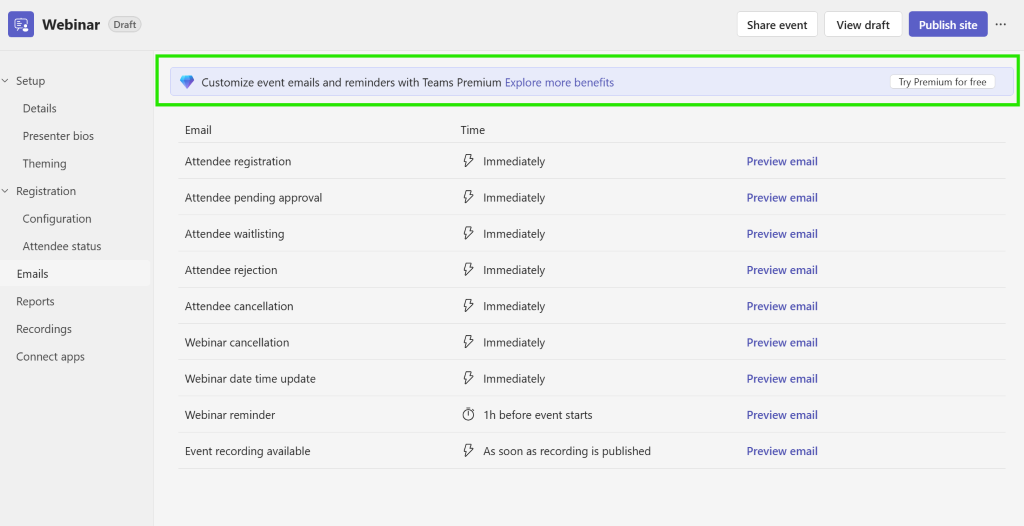
Task: Click Try Premium for free button
Action: pos(942,82)
